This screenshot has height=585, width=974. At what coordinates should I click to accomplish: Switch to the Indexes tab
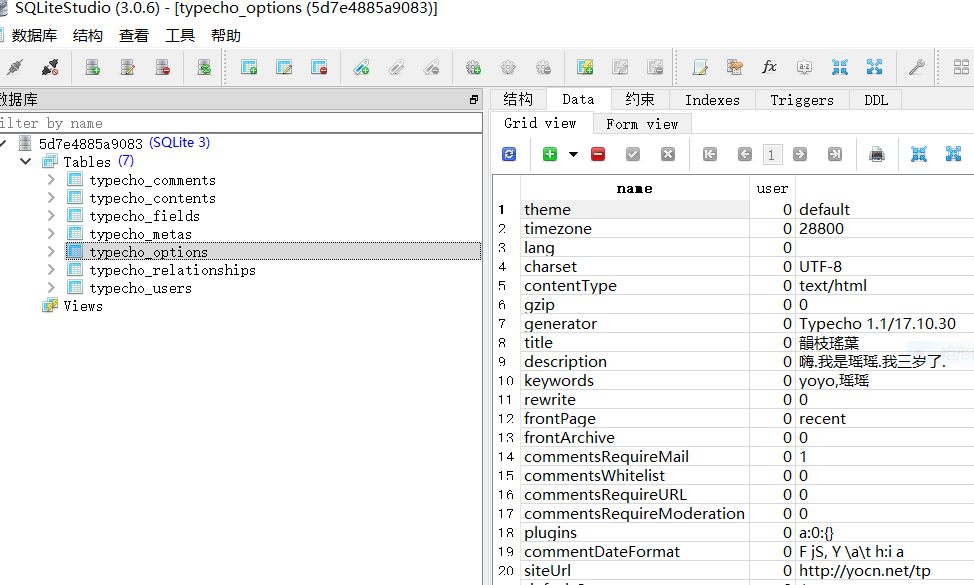pyautogui.click(x=712, y=99)
